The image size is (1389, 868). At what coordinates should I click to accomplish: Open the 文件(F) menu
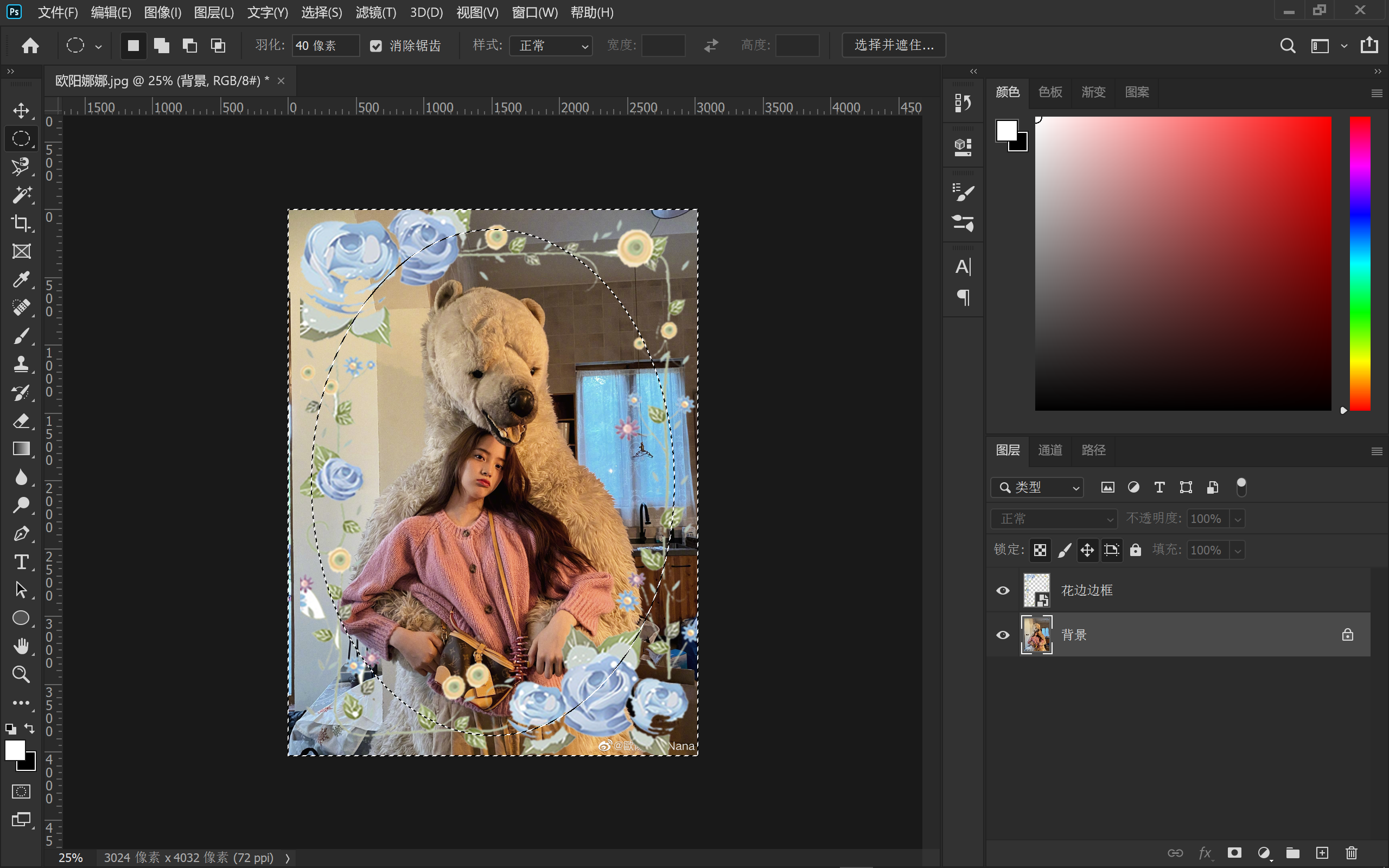[58, 12]
